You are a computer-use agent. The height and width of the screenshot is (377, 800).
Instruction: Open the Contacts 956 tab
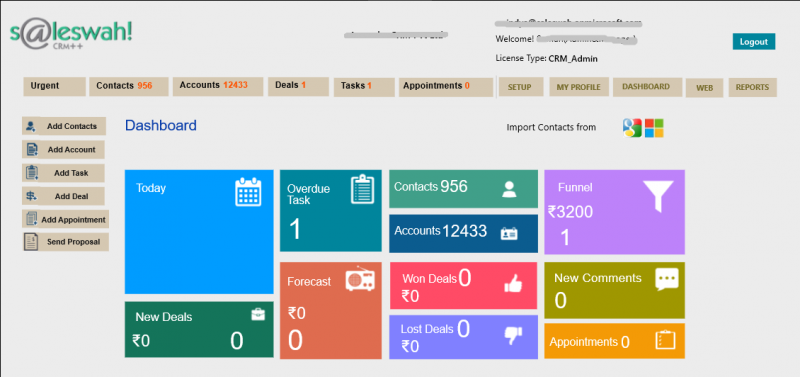click(x=129, y=86)
